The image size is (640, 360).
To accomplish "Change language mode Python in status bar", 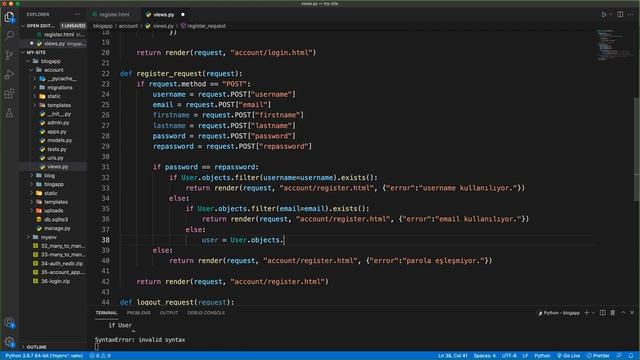I will tap(542, 356).
